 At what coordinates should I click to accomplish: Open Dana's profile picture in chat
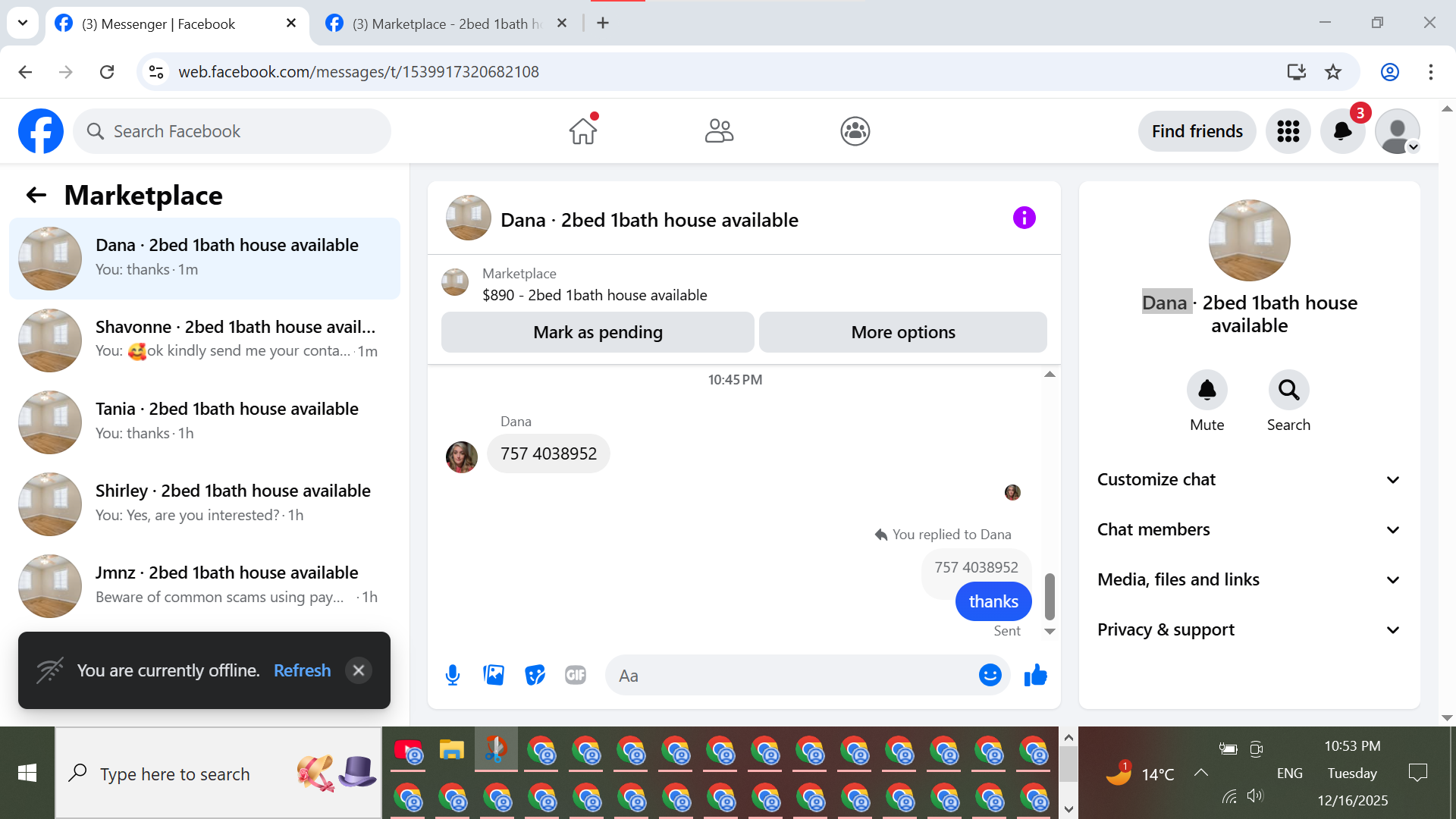tap(461, 457)
